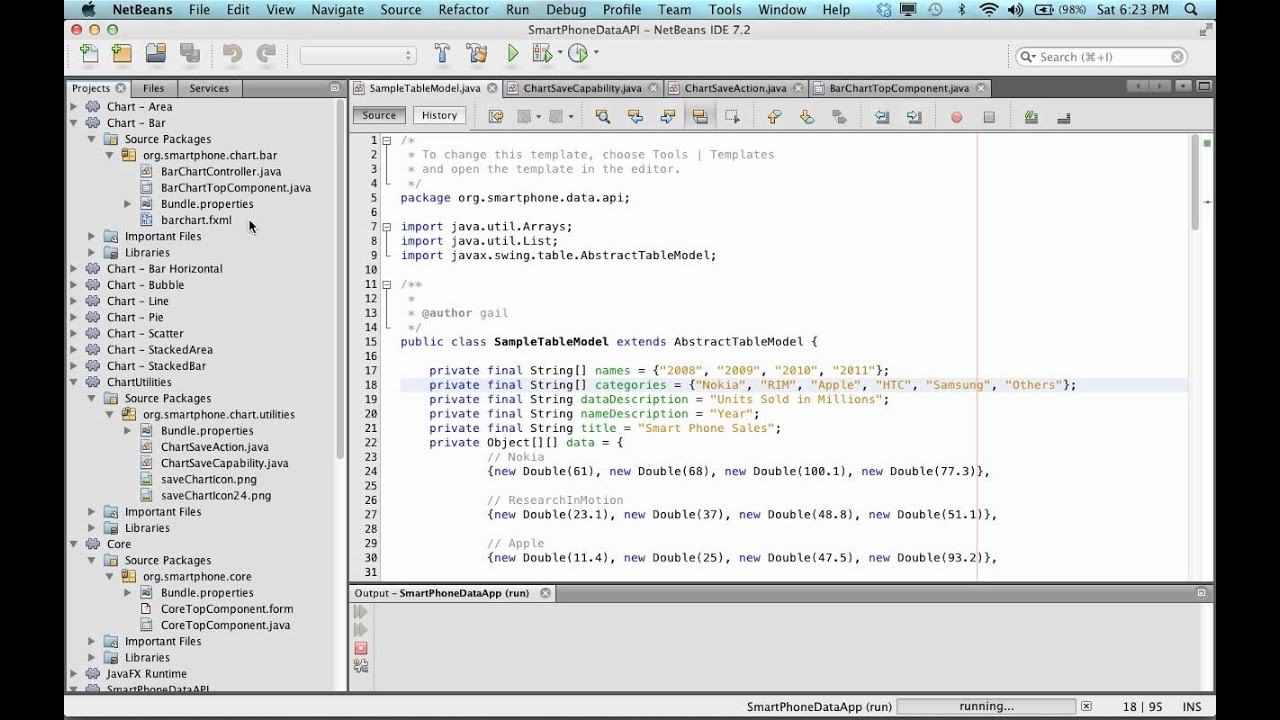
Task: Collapse the Core project node
Action: pyautogui.click(x=74, y=544)
